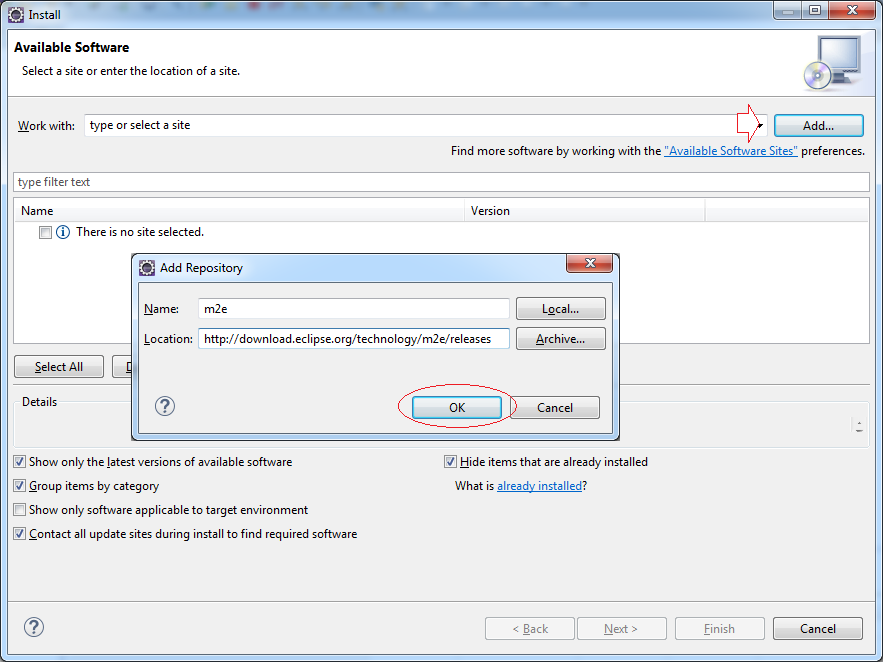
Task: Cancel the Install wizard
Action: pyautogui.click(x=818, y=629)
